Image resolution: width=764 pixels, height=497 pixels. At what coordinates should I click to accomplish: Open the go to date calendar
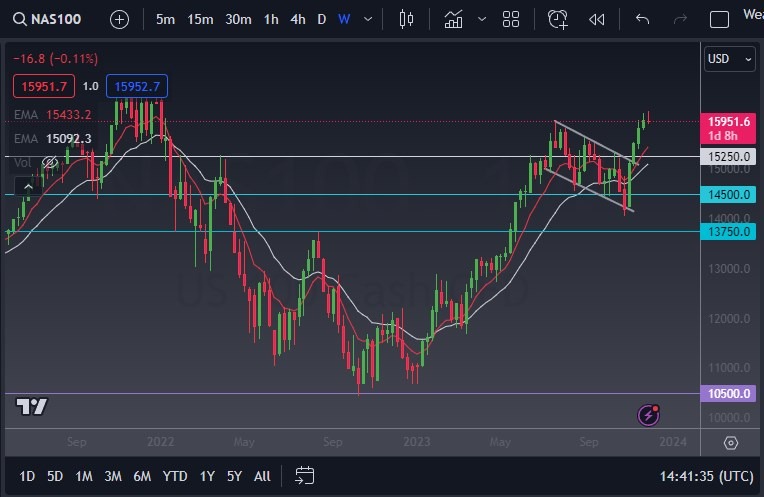(x=305, y=476)
